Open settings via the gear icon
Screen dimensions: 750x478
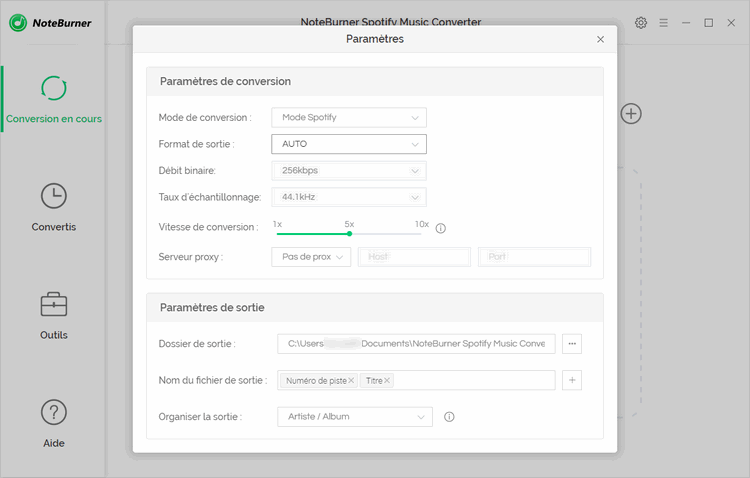tap(640, 22)
